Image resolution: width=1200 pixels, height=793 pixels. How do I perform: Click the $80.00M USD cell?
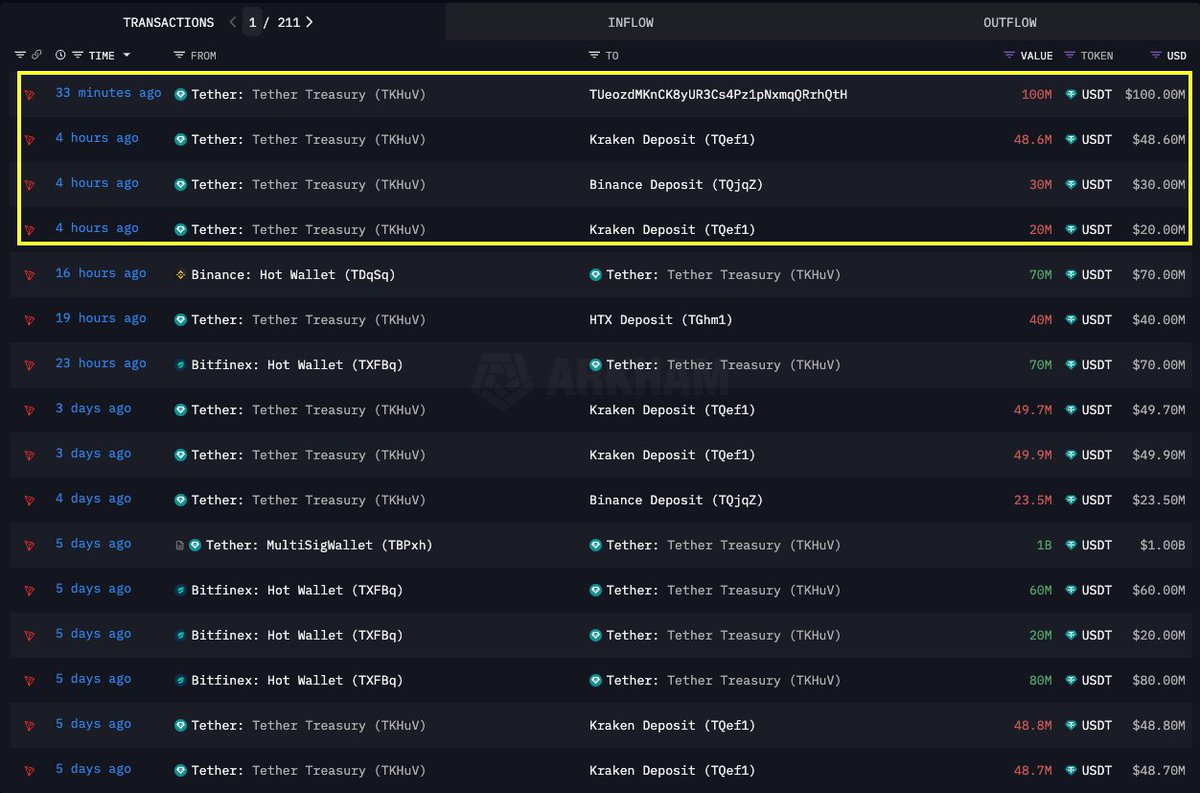(x=1159, y=680)
